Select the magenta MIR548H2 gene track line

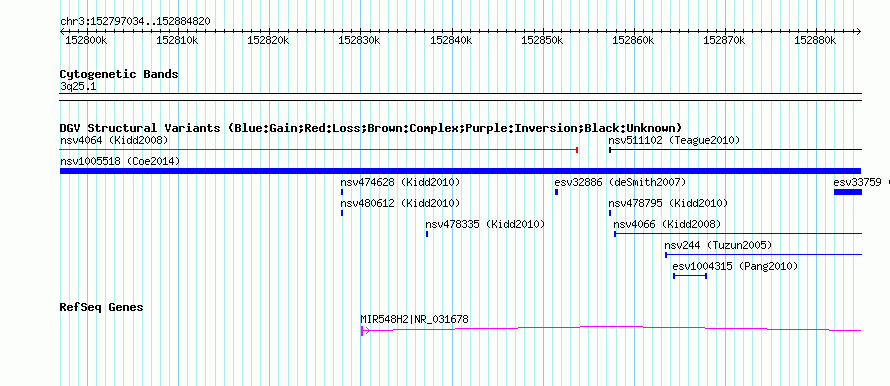click(x=611, y=328)
